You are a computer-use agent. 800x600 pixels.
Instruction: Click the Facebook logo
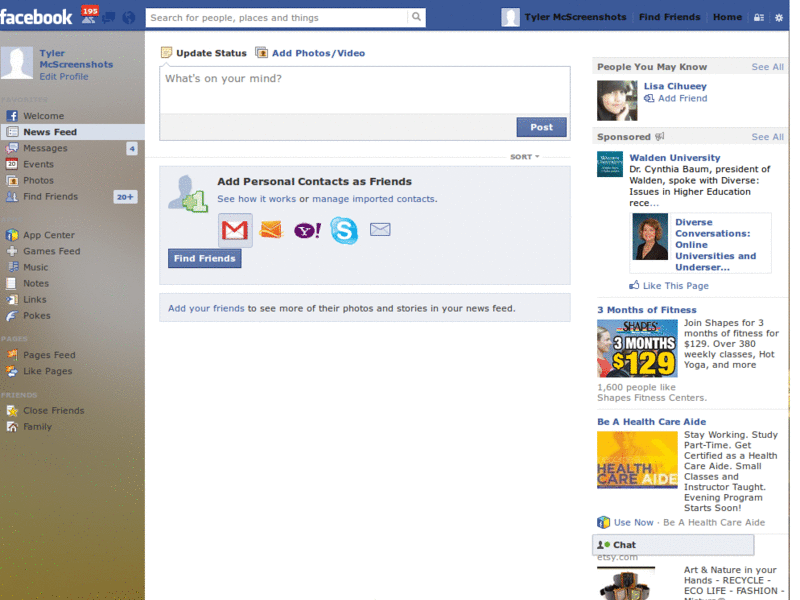(x=36, y=17)
